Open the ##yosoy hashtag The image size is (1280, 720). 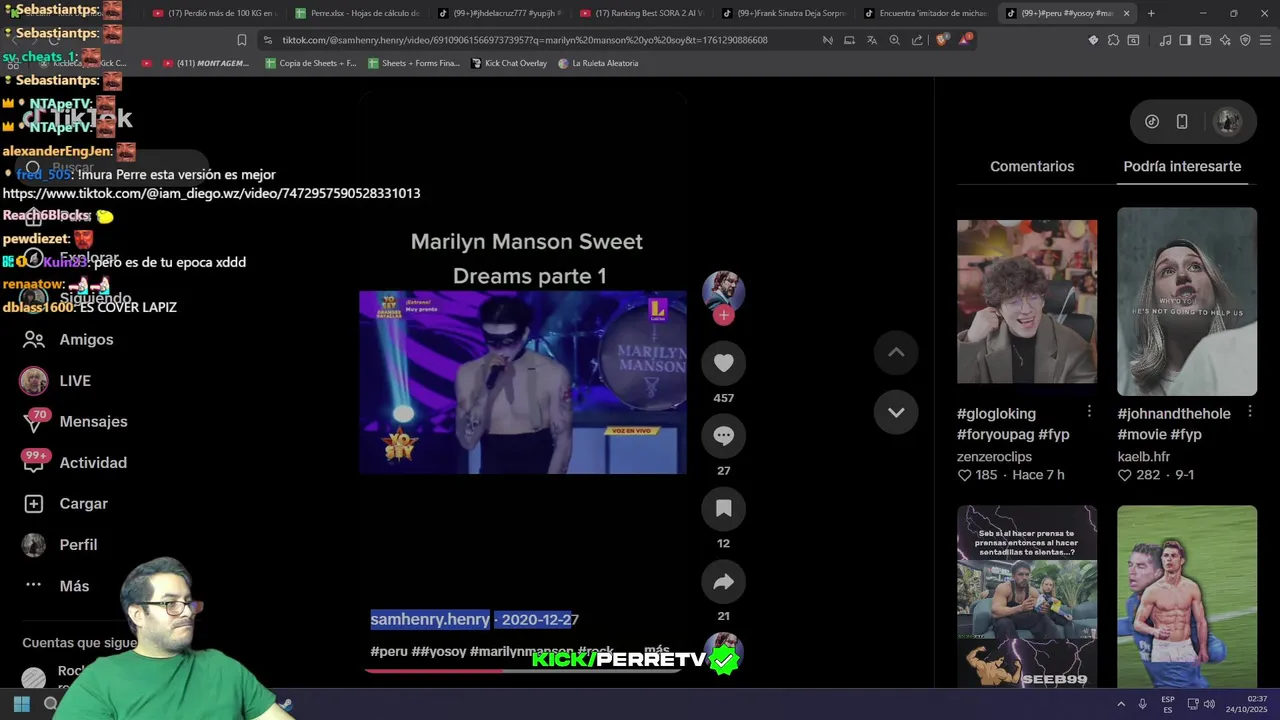tap(439, 651)
